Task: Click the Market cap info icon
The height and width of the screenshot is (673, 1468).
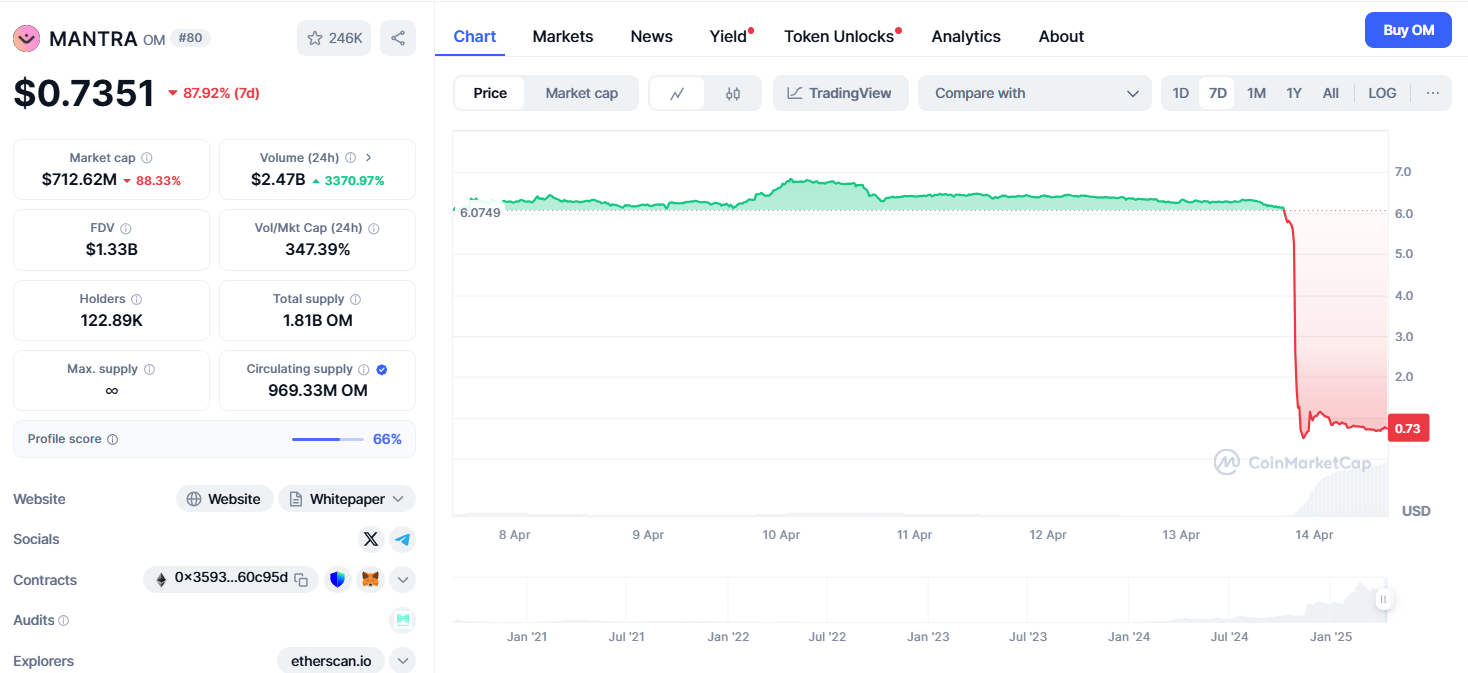Action: point(147,158)
